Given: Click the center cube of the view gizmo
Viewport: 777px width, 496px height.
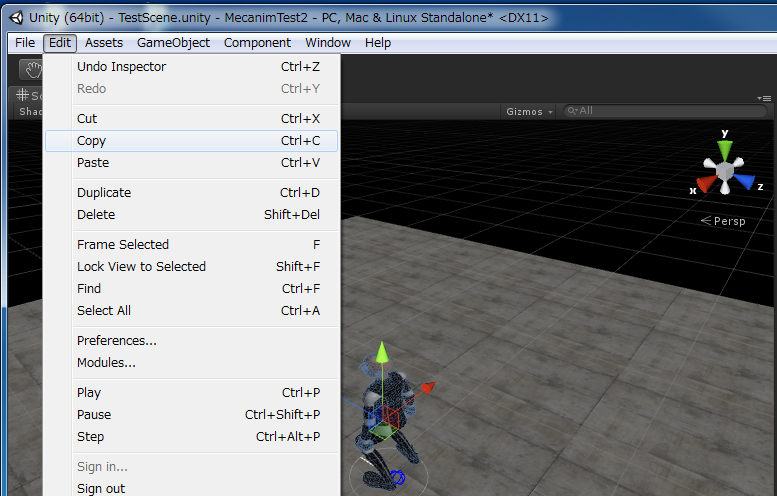Looking at the screenshot, I should (725, 171).
